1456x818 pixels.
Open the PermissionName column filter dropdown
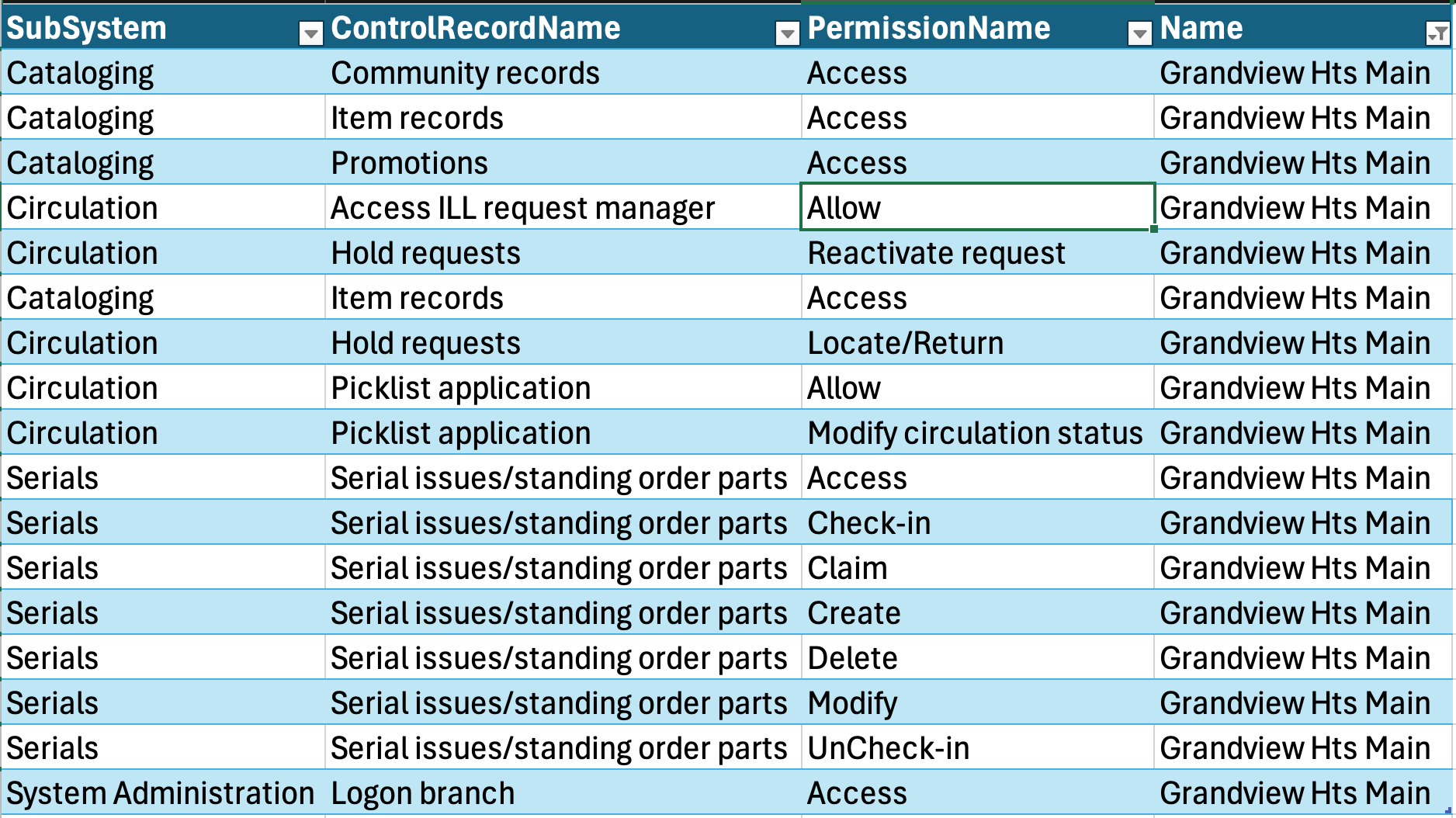[1139, 33]
